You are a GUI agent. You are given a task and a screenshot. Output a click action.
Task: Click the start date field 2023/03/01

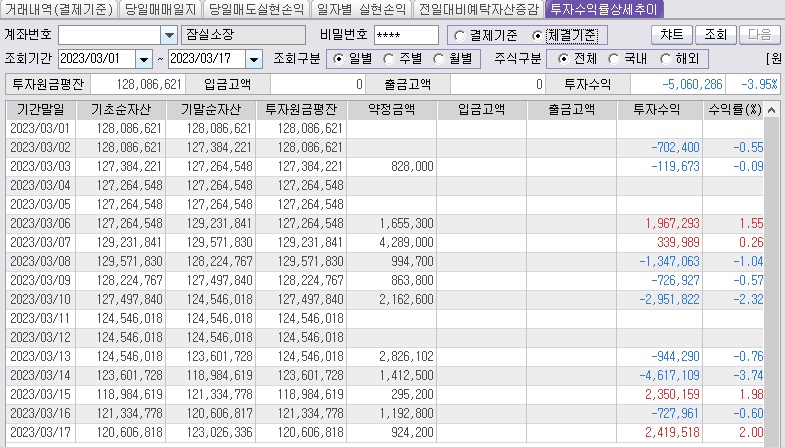point(97,59)
